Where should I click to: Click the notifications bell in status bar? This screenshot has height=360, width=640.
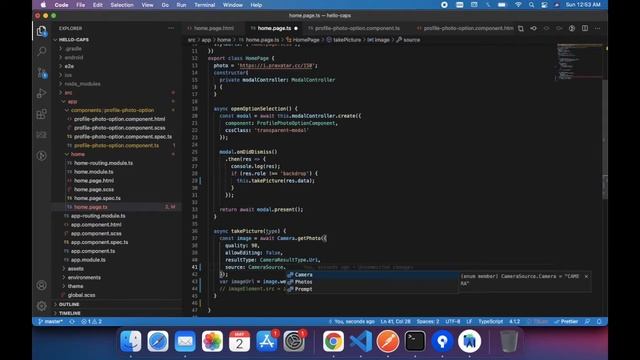[599, 322]
